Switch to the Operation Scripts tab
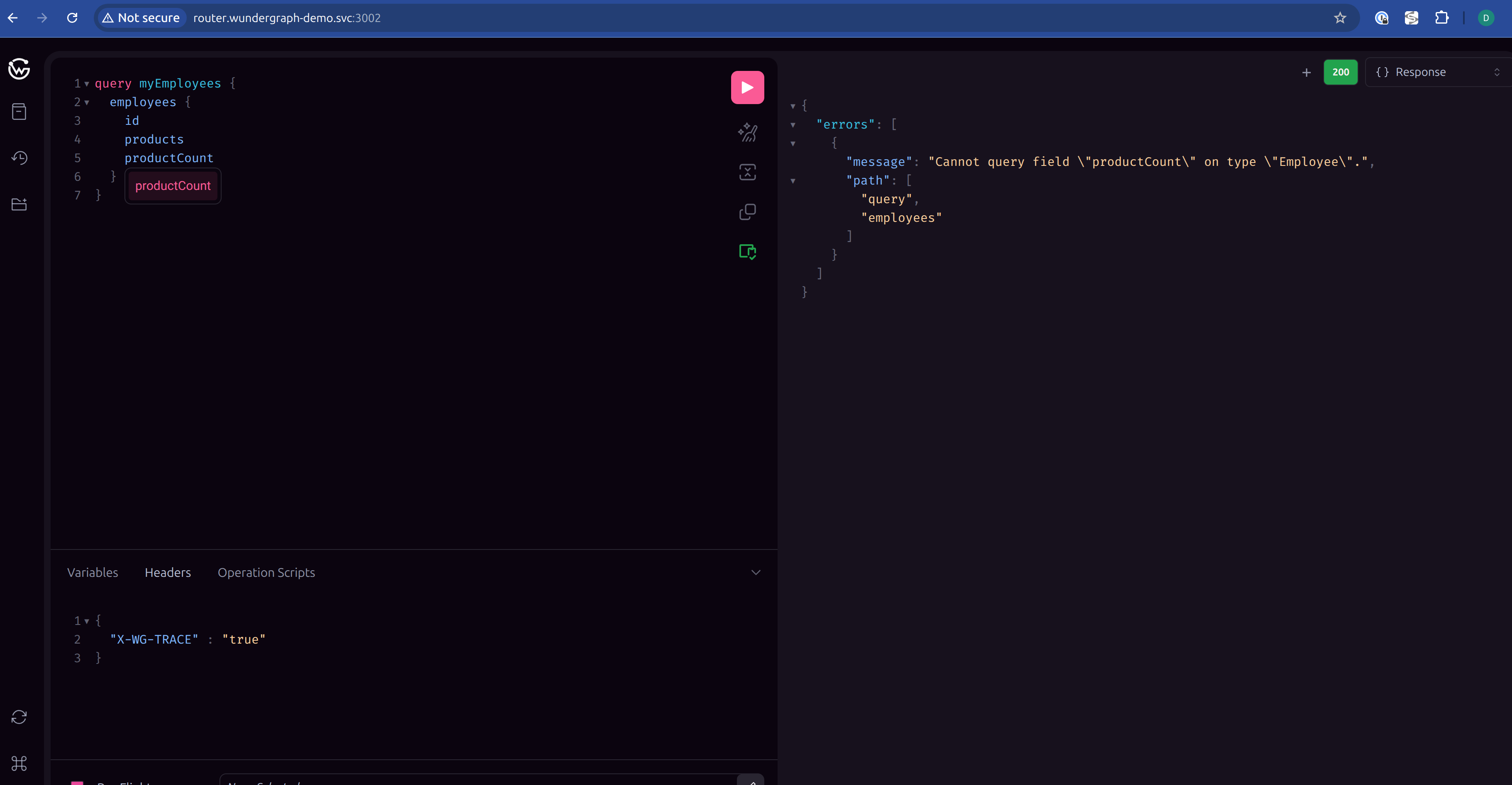This screenshot has width=1512, height=785. (x=266, y=573)
